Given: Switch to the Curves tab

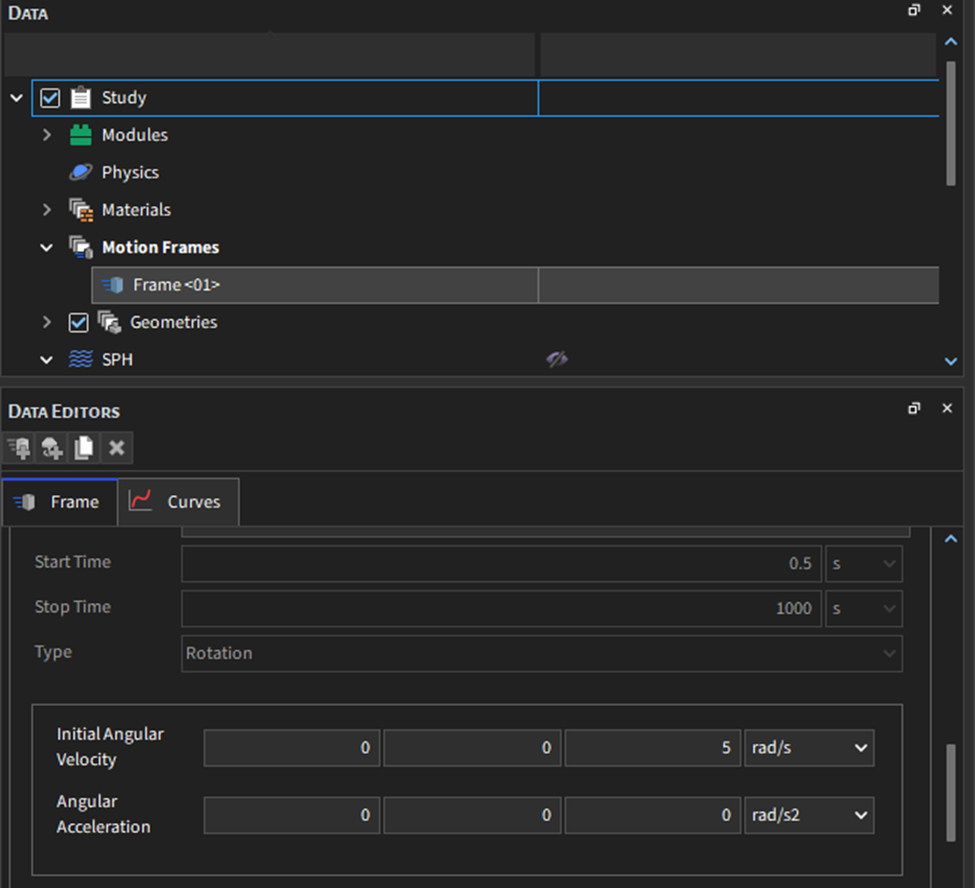Looking at the screenshot, I should point(178,502).
